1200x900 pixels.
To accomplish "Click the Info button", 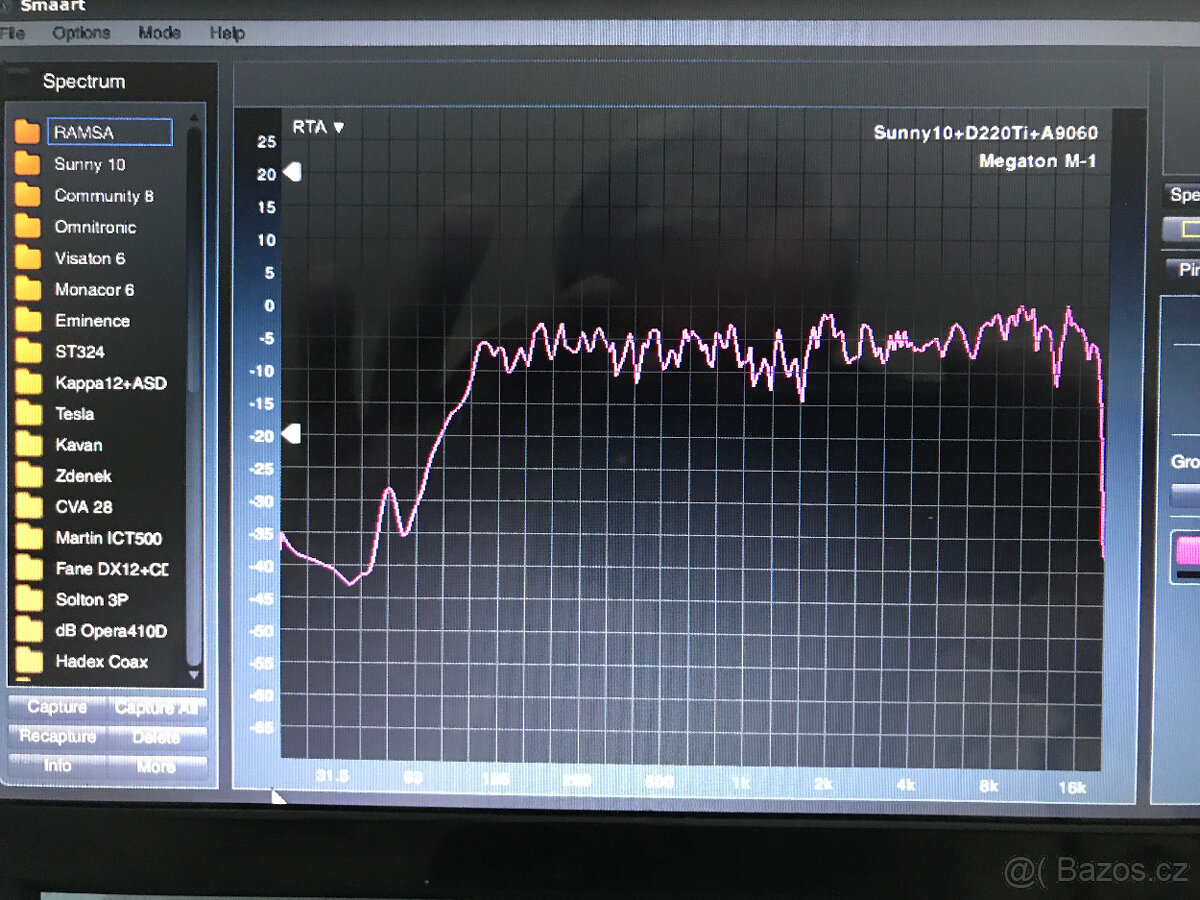I will pos(57,765).
